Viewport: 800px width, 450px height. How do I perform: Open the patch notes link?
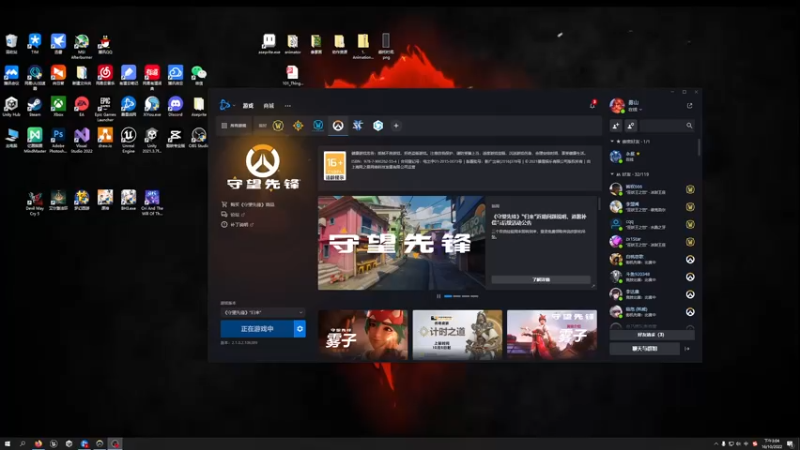point(238,224)
